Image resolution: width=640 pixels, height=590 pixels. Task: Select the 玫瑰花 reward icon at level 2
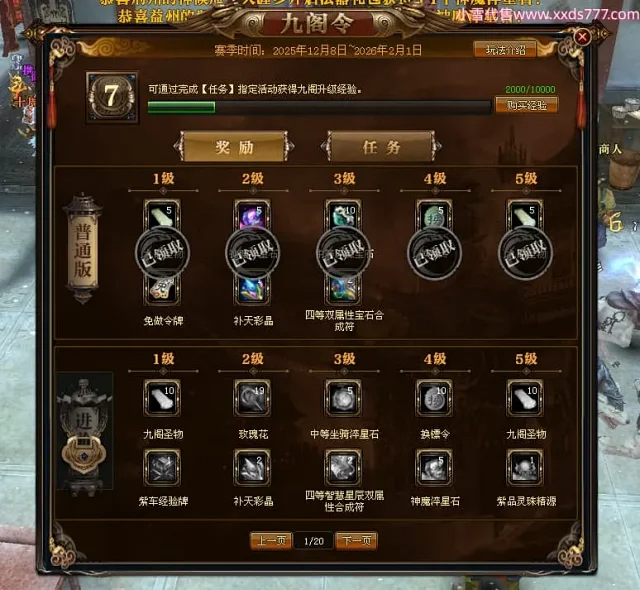click(x=252, y=398)
